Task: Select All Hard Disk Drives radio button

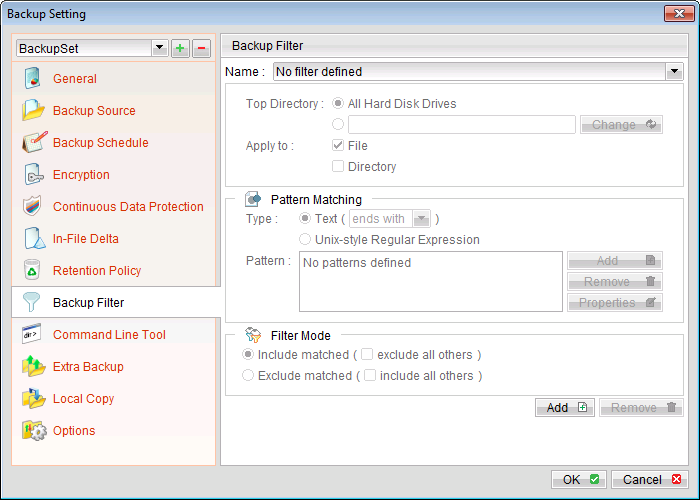Action: (338, 104)
